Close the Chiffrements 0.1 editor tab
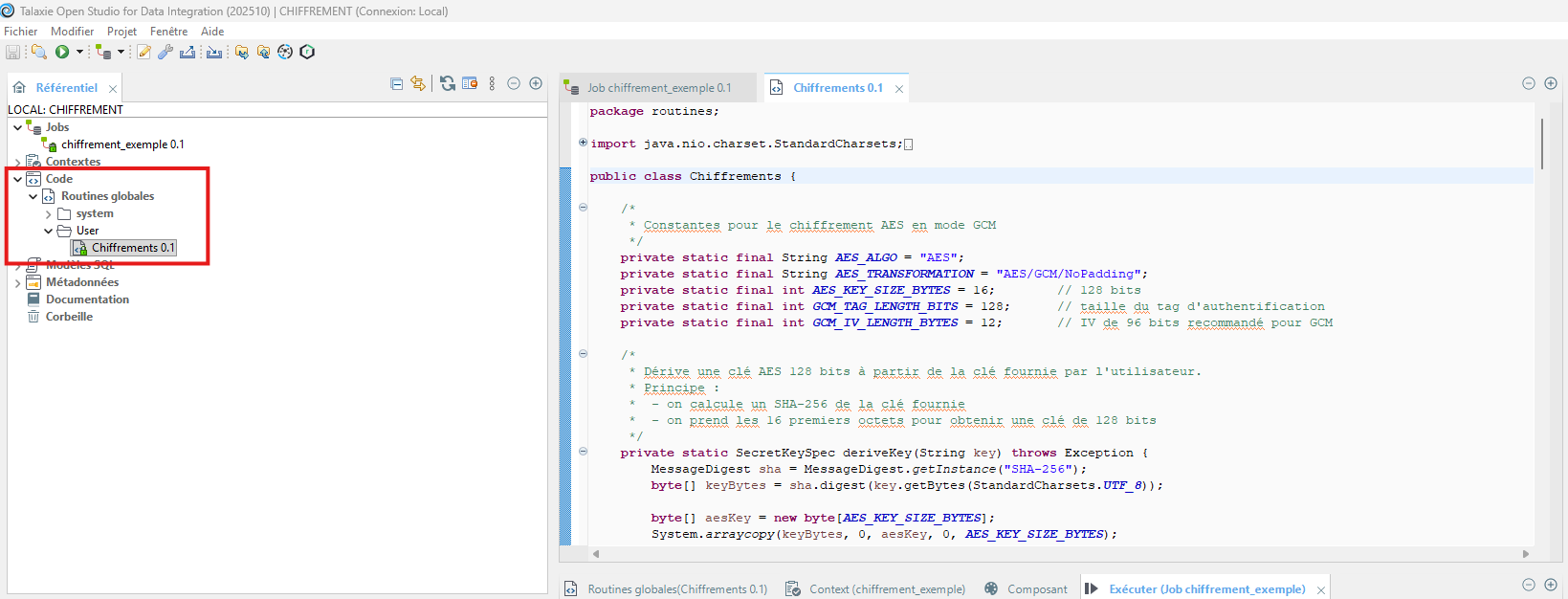 pos(899,89)
